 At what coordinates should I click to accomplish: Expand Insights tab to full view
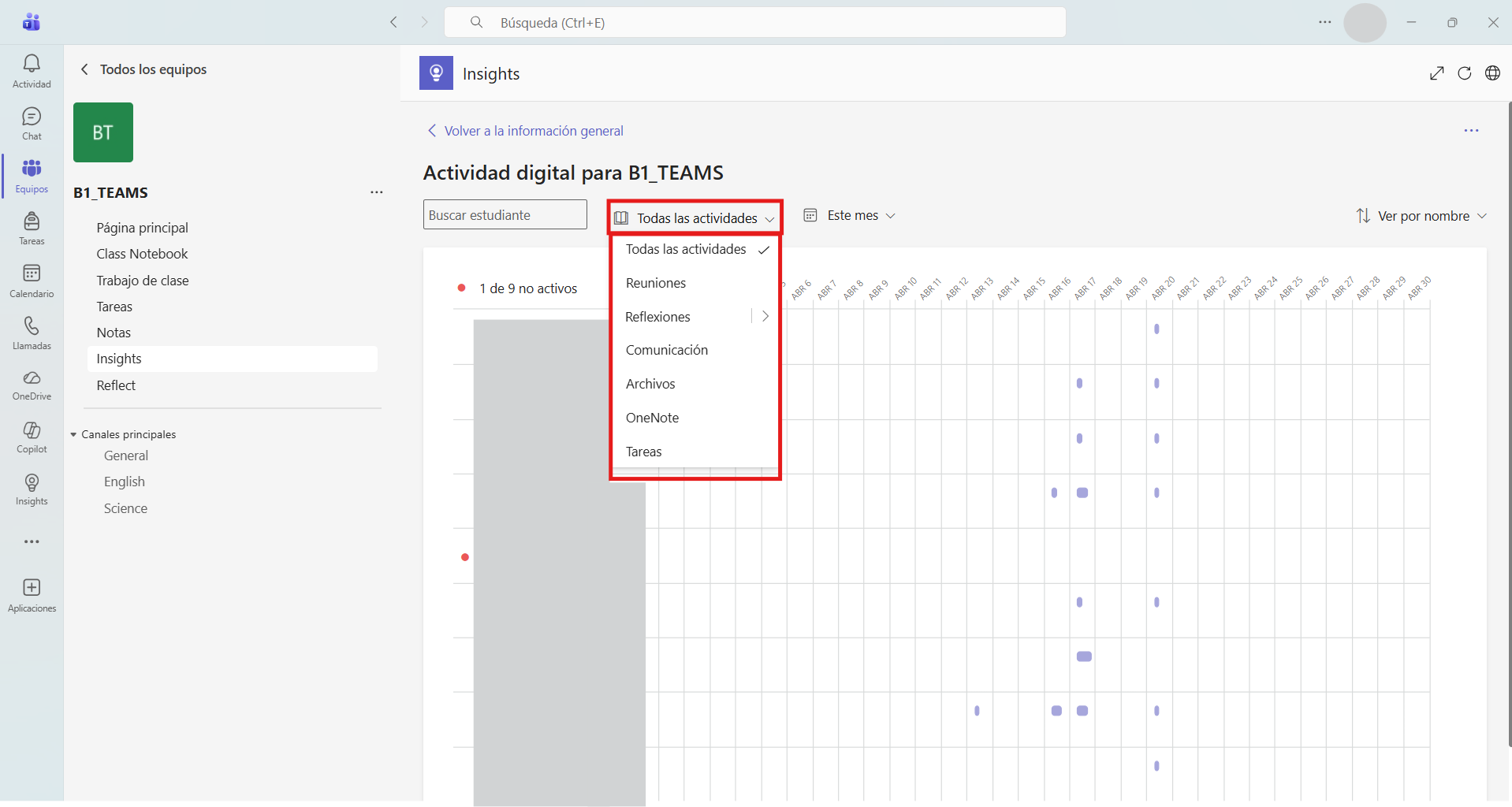pyautogui.click(x=1437, y=73)
